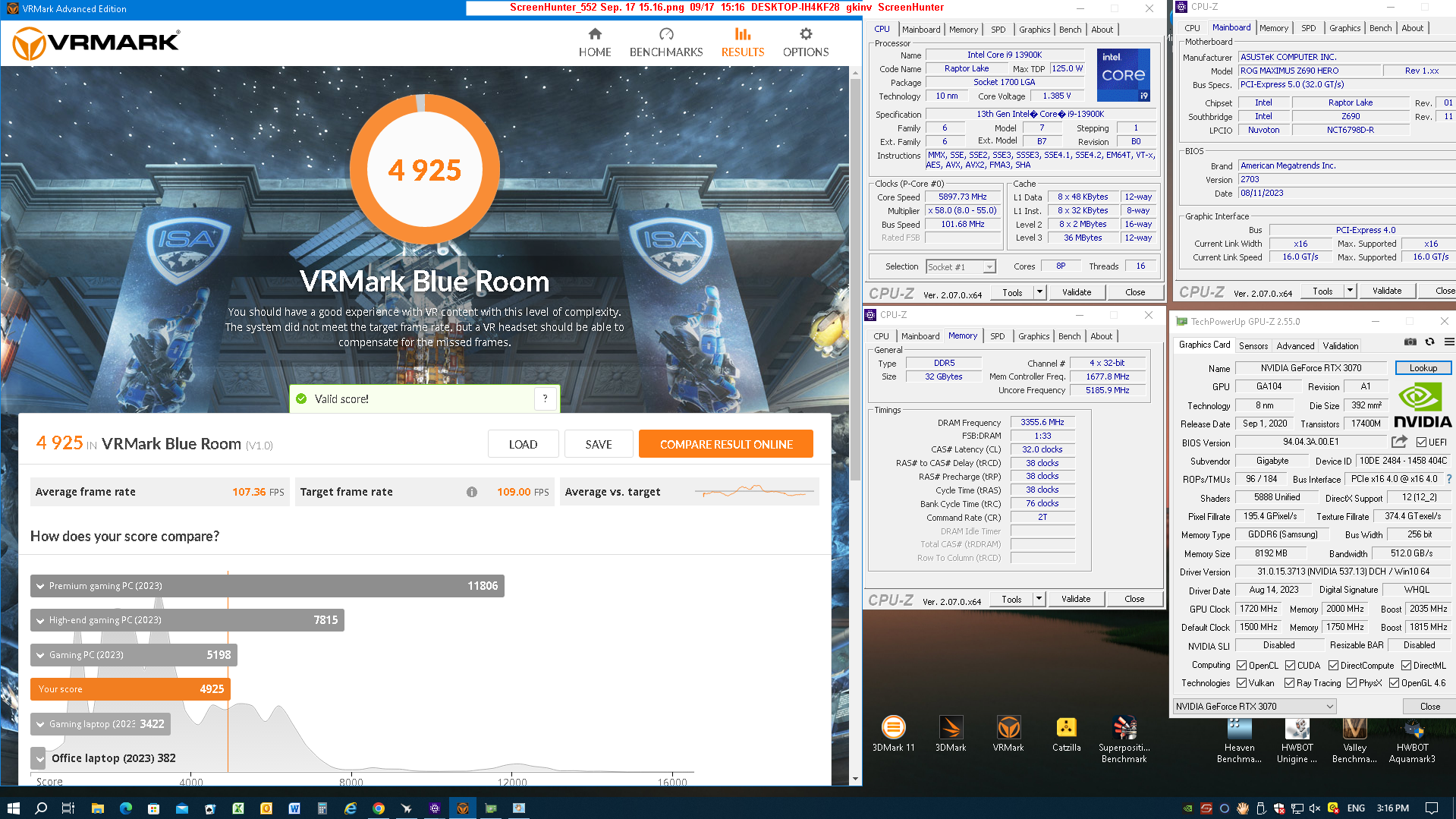The height and width of the screenshot is (819, 1456).
Task: Open the Tools dropdown arrow in the CPU-Z Memory window
Action: [x=1039, y=599]
